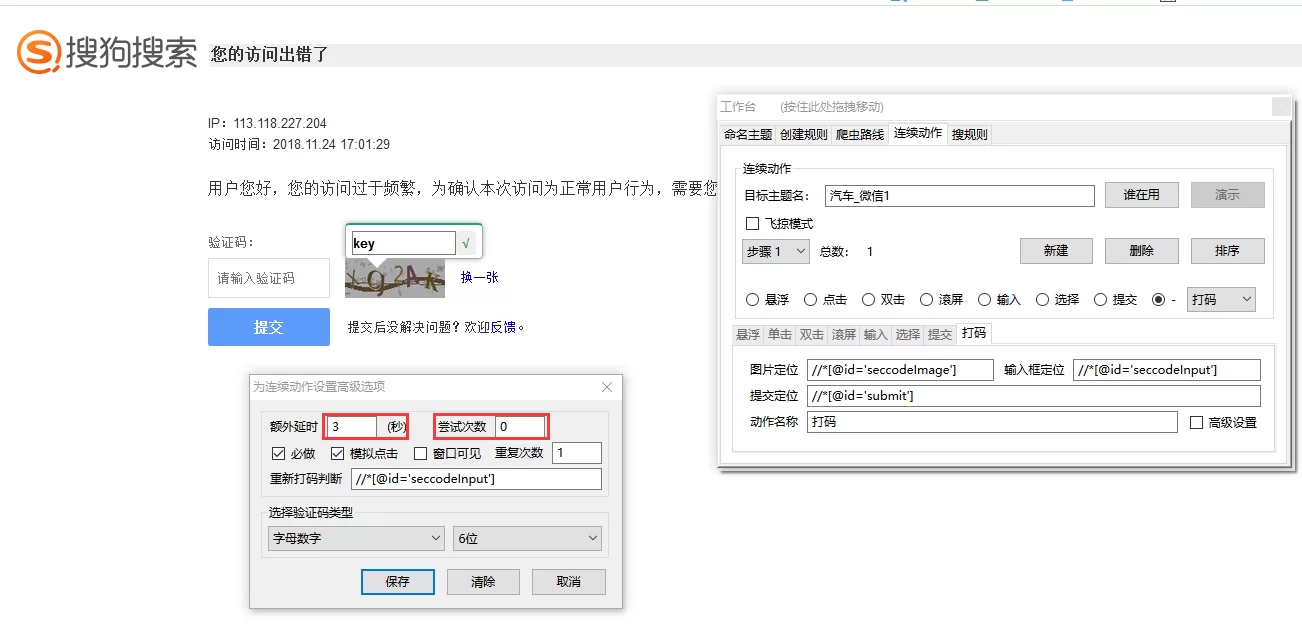Uncheck the 模拟点击 checkbox
Image resolution: width=1302 pixels, height=631 pixels.
point(338,453)
